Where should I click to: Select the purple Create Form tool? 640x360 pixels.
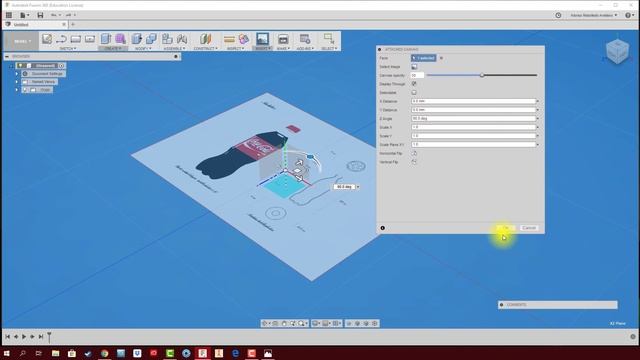(120, 39)
